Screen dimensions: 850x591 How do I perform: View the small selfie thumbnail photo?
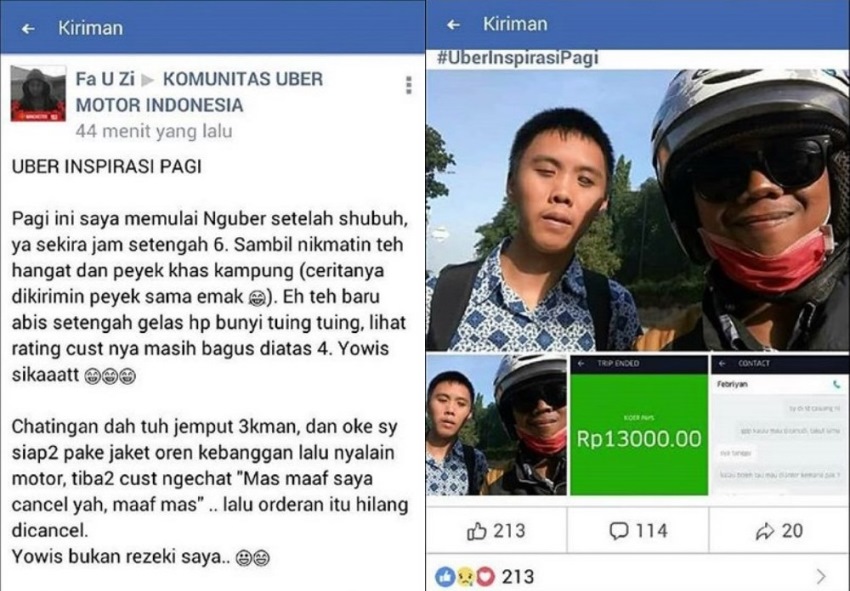pyautogui.click(x=496, y=425)
